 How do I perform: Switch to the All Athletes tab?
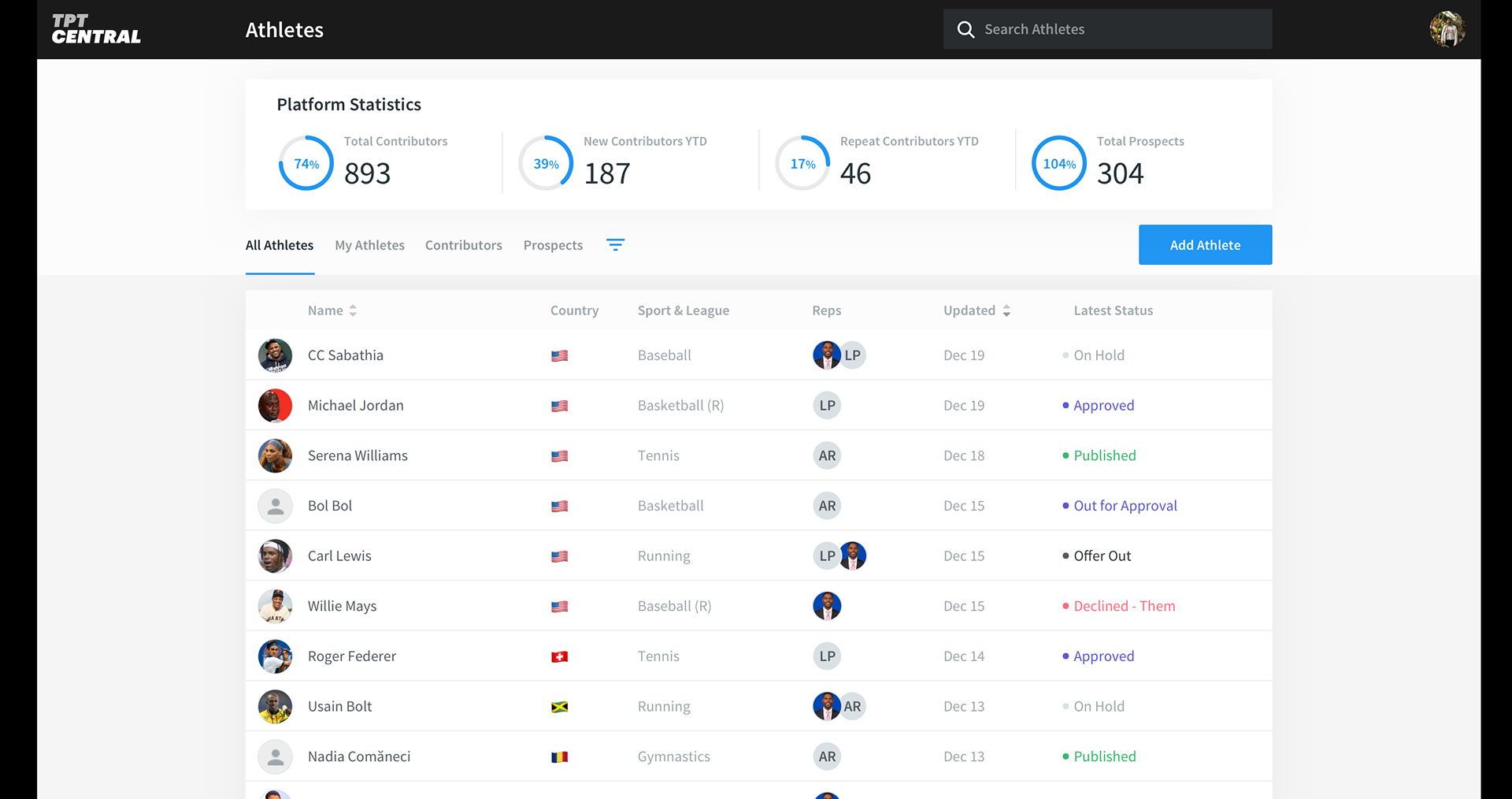click(x=280, y=245)
